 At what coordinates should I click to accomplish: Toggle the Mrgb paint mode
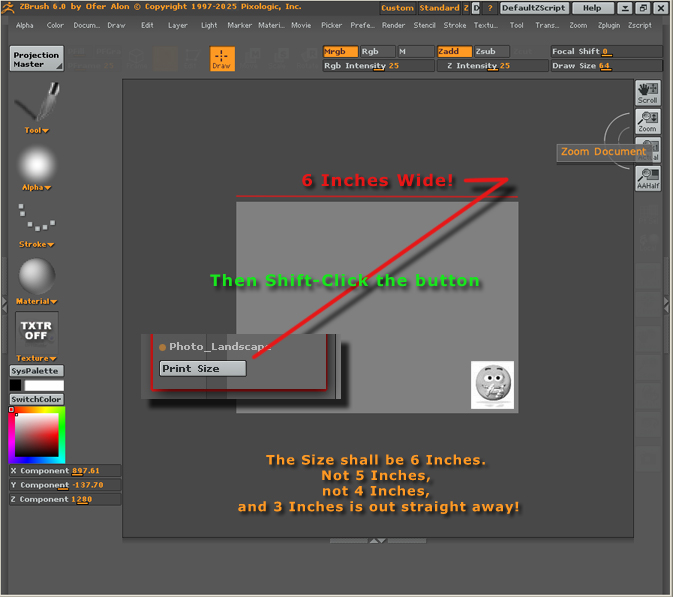340,52
